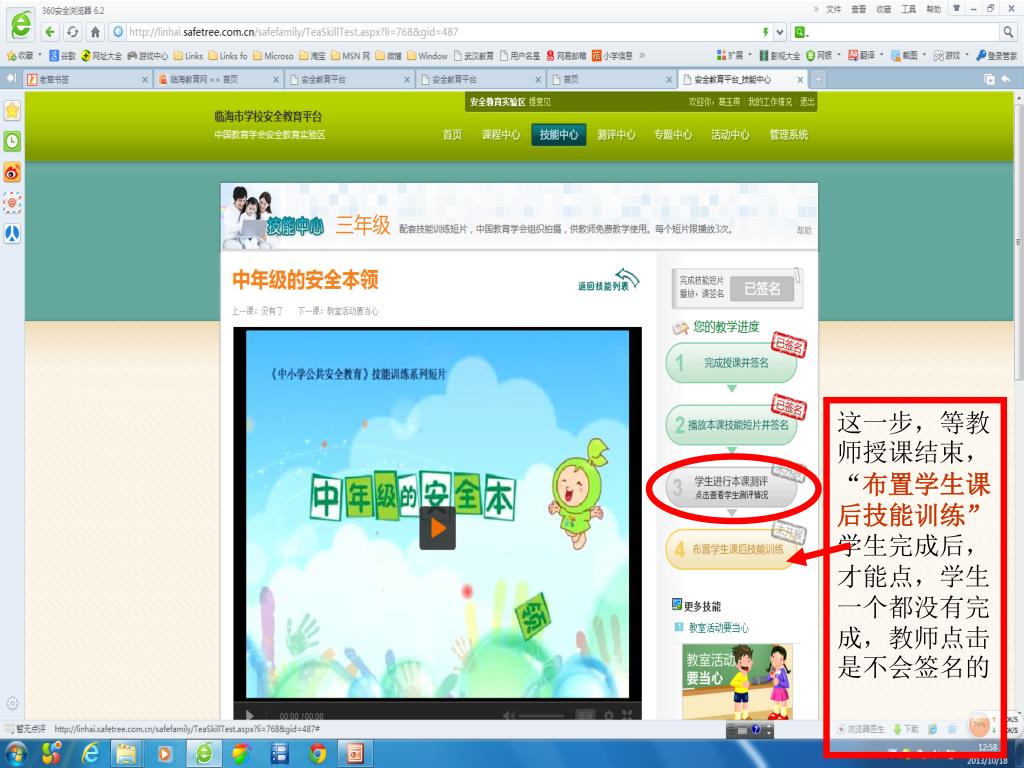Open the 我的工作情况 link
1024x768 pixels.
pos(769,102)
